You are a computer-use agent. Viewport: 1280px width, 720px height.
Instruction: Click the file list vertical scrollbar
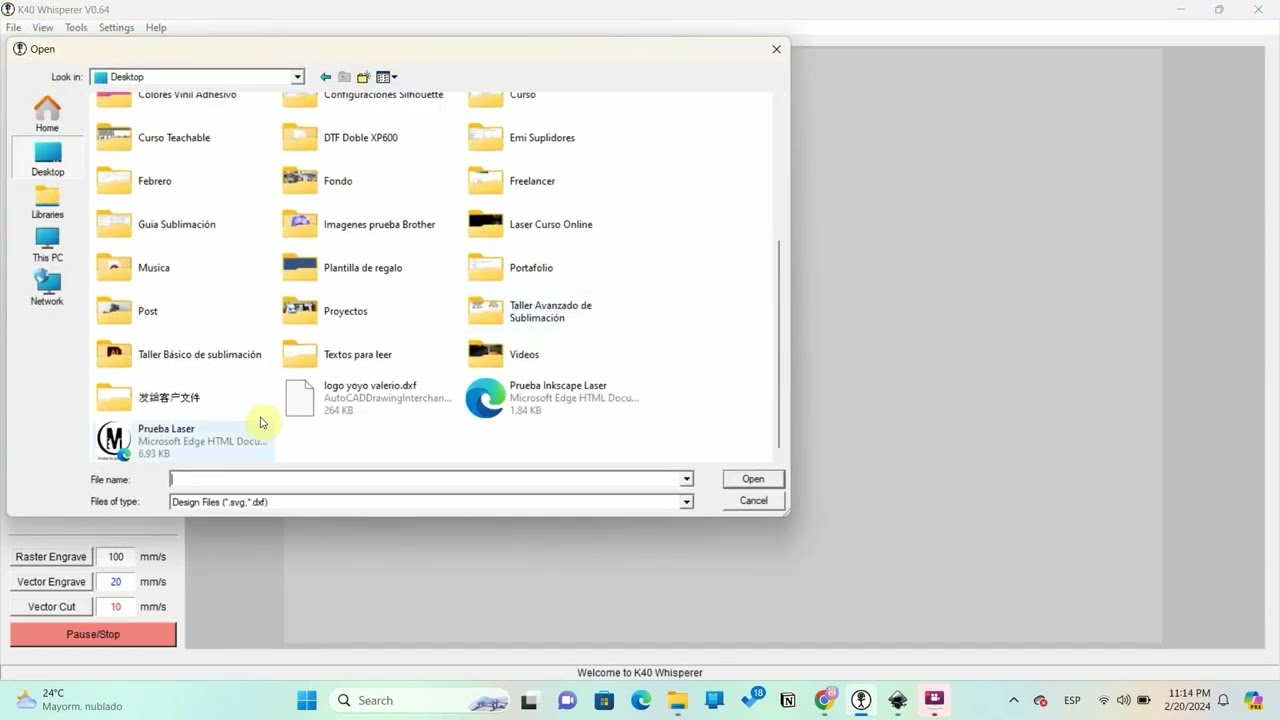778,344
